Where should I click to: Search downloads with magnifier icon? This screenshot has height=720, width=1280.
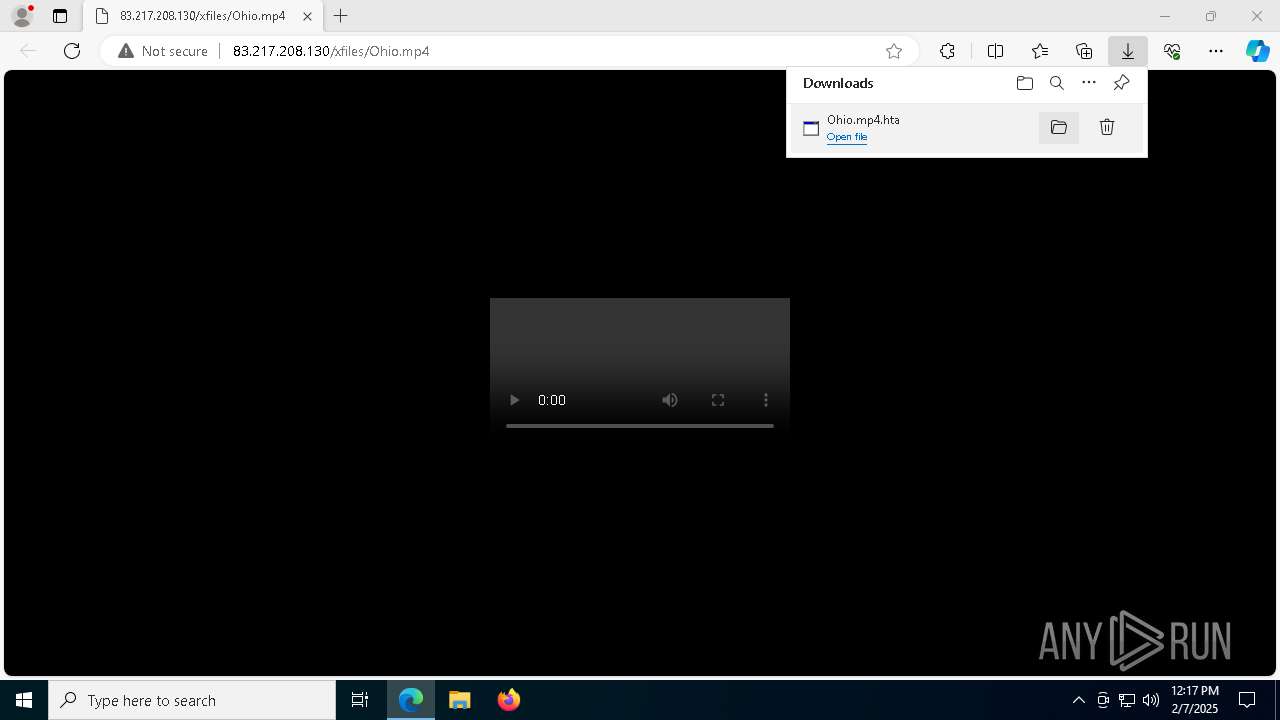click(x=1056, y=83)
